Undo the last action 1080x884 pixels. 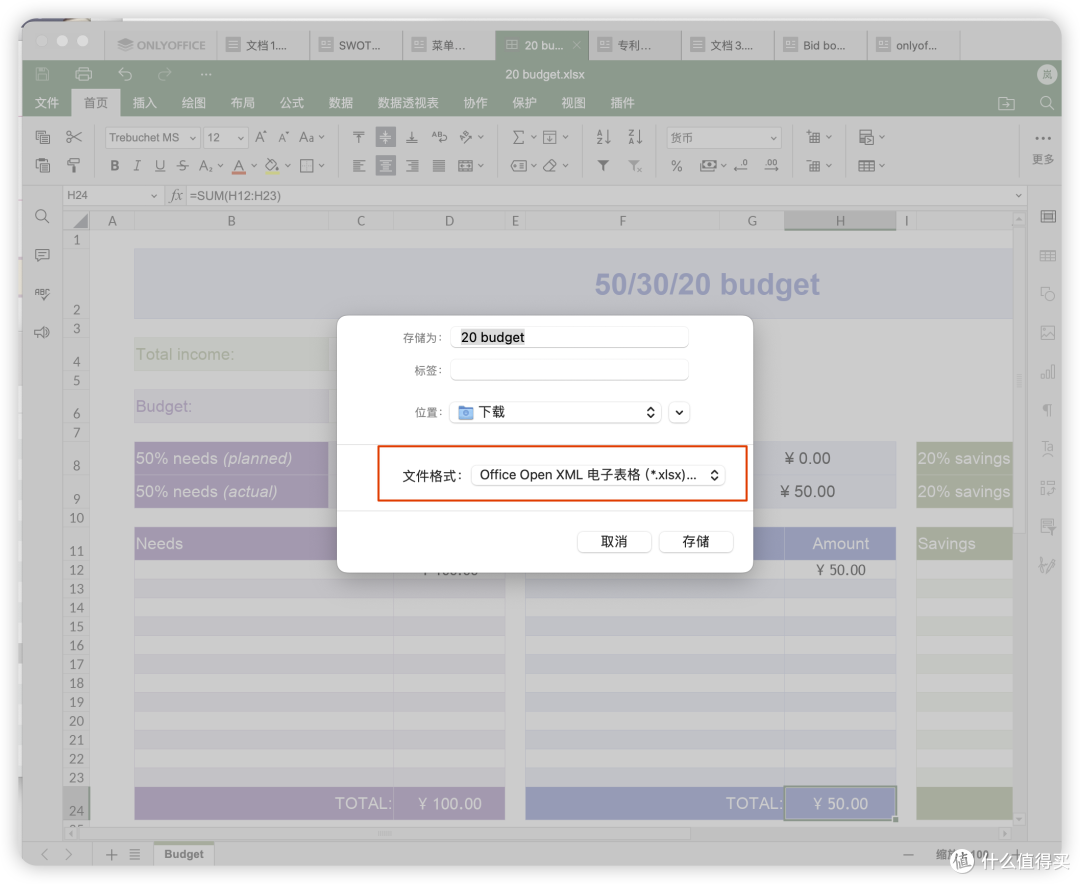pyautogui.click(x=125, y=74)
